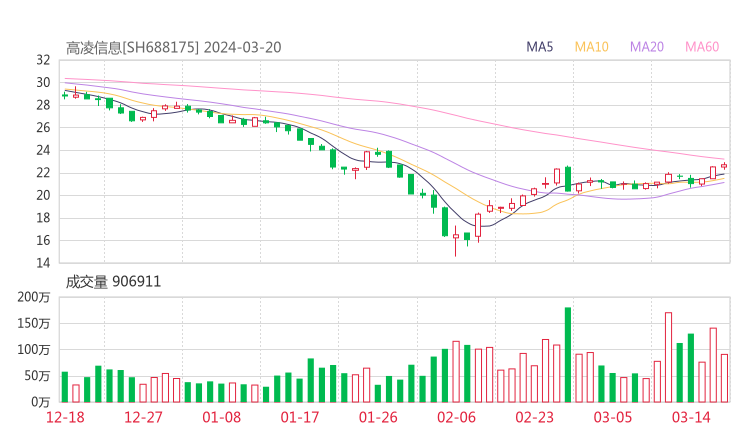Click the 03-14 date axis label
Viewport: 740px width, 440px height.
691,417
